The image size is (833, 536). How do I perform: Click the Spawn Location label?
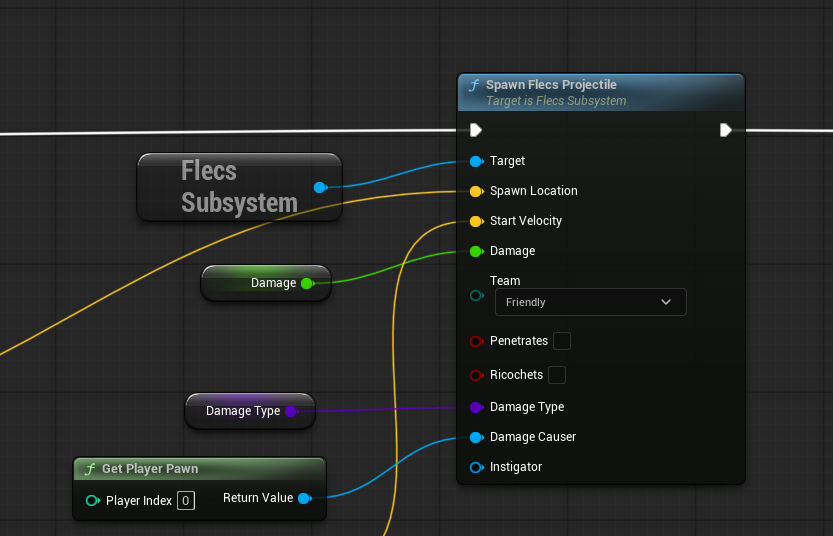[533, 191]
